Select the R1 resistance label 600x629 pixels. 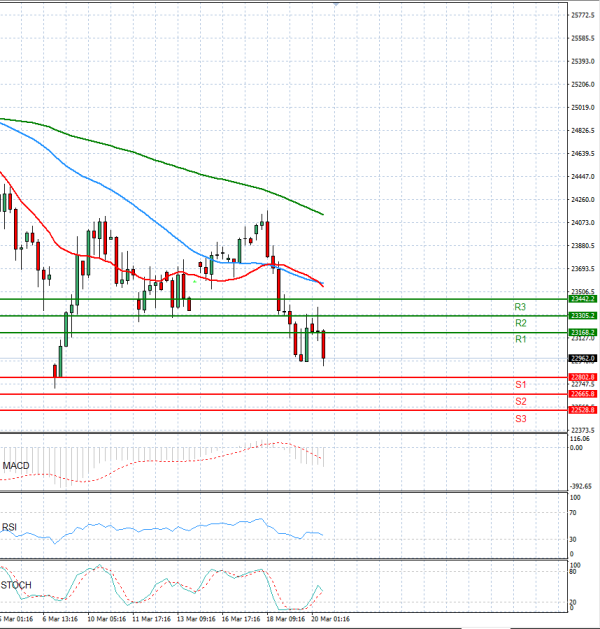coord(520,340)
